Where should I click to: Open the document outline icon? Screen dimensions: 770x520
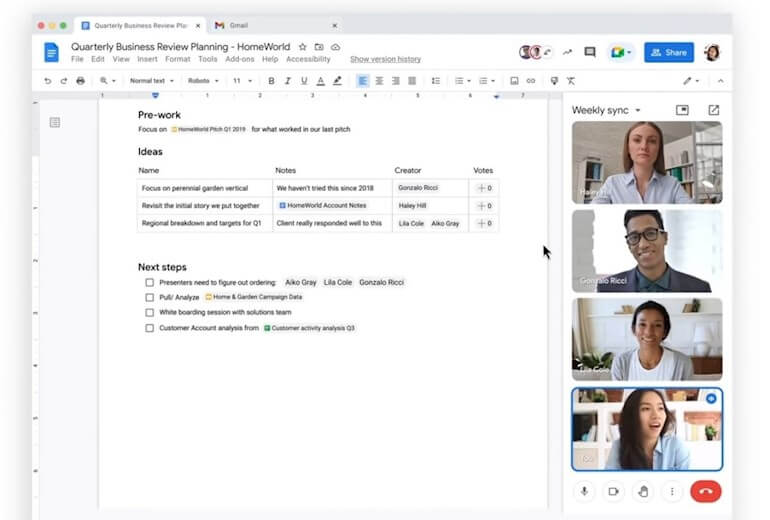[55, 122]
